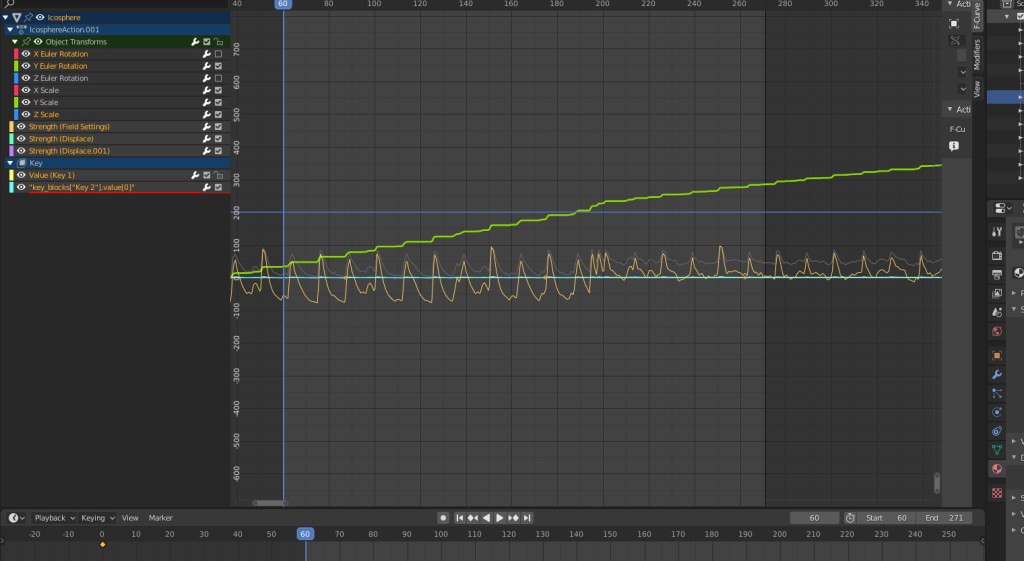Hide the Y Scale curve via eye icon
The height and width of the screenshot is (561, 1024).
tap(24, 102)
